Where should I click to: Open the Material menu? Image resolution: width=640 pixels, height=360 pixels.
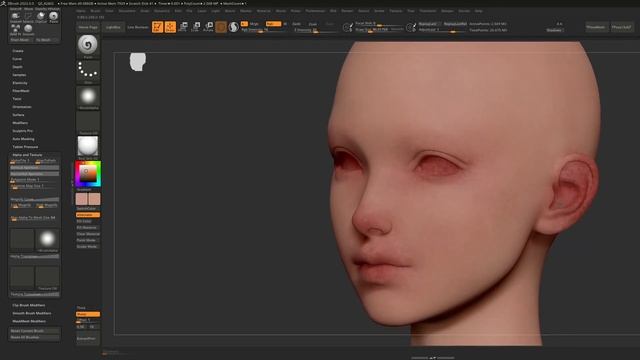click(x=264, y=11)
